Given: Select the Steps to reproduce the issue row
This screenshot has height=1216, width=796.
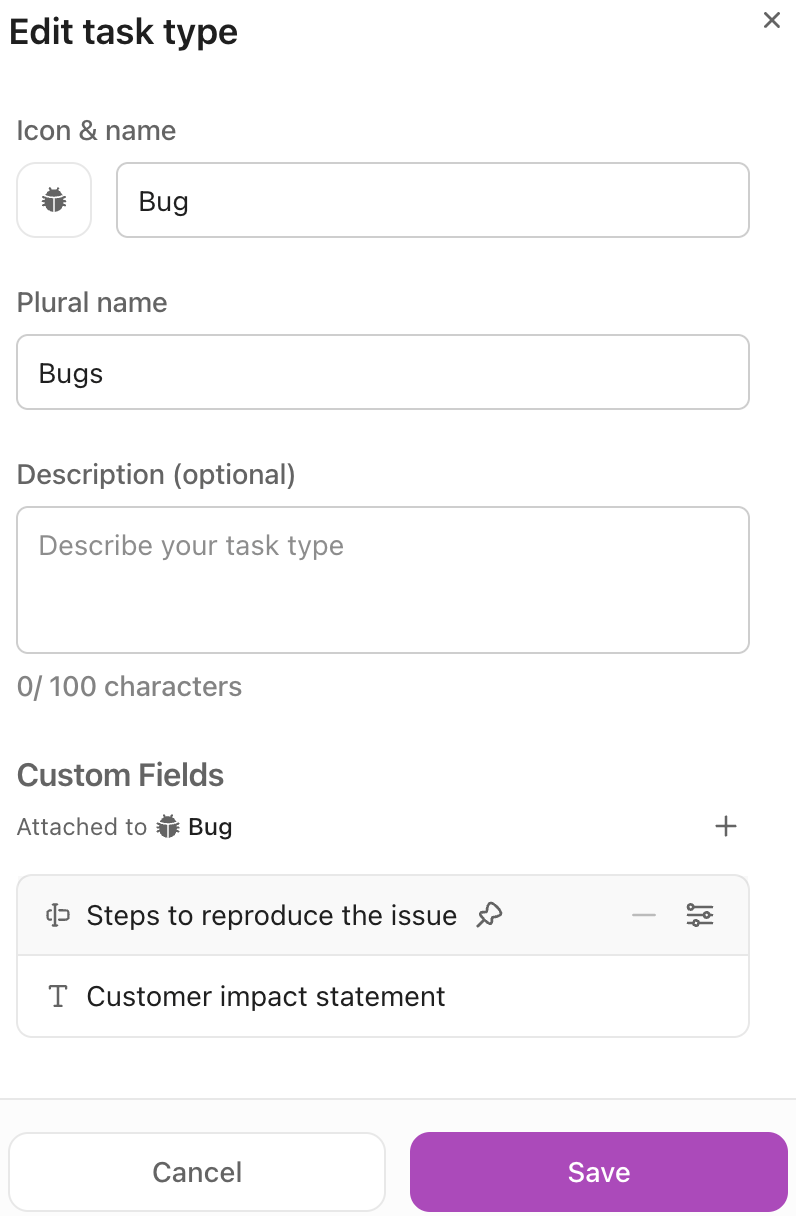Looking at the screenshot, I should click(270, 915).
